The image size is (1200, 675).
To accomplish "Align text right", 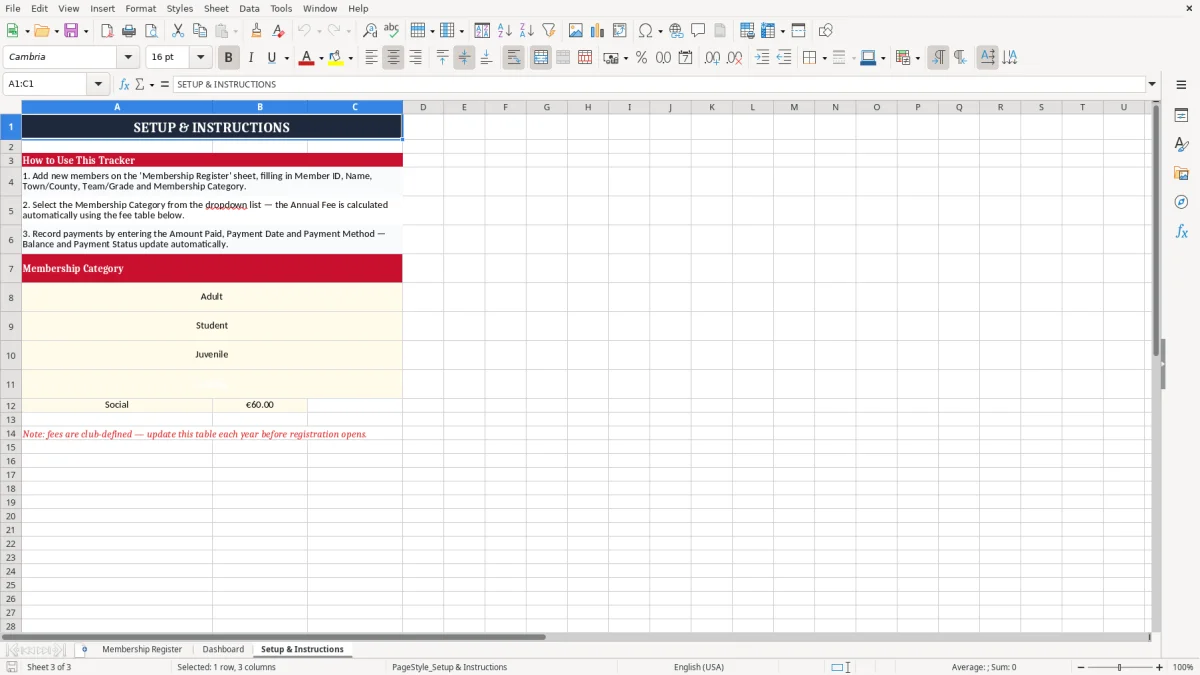I will tap(415, 58).
